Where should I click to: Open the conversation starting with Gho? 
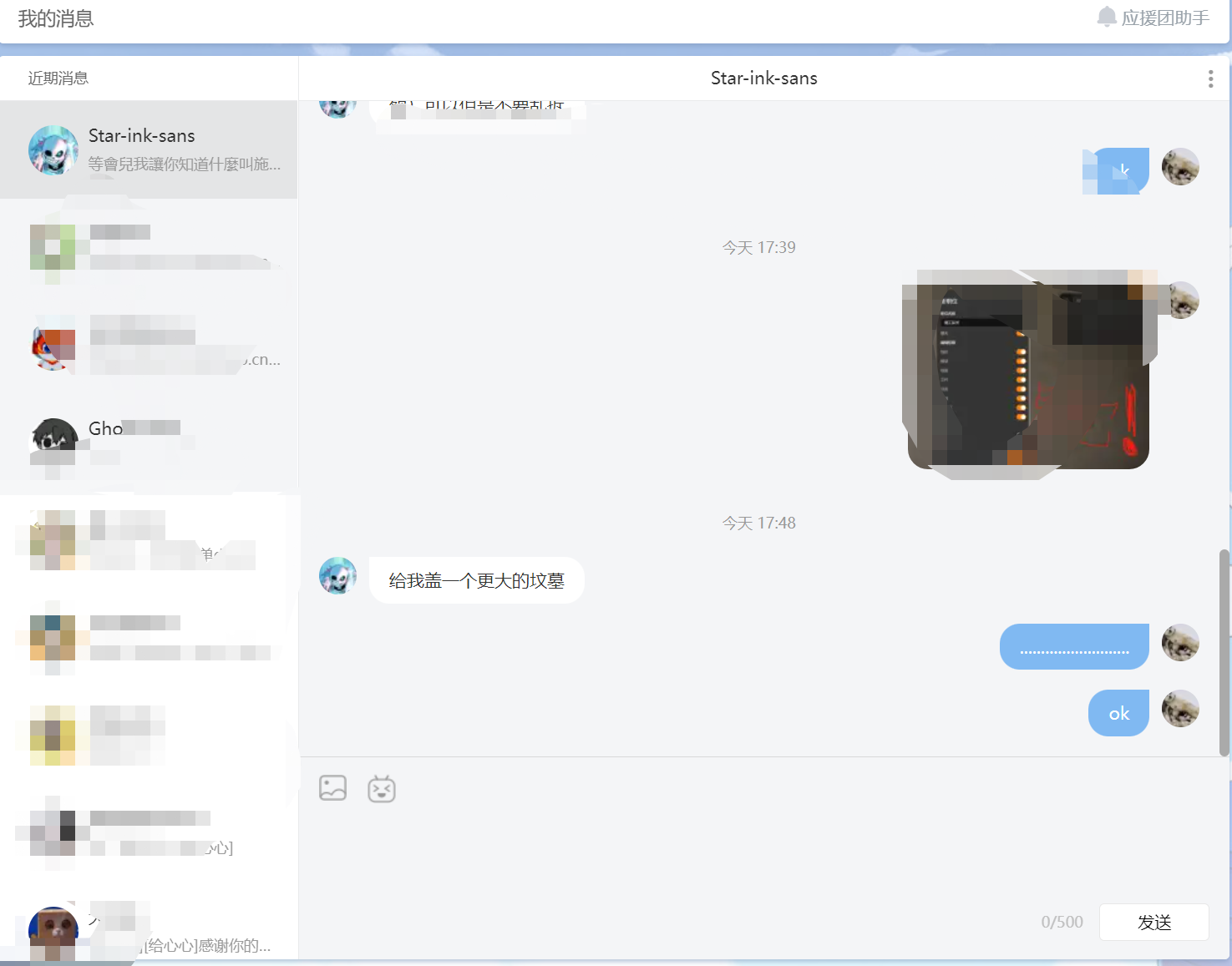click(149, 443)
